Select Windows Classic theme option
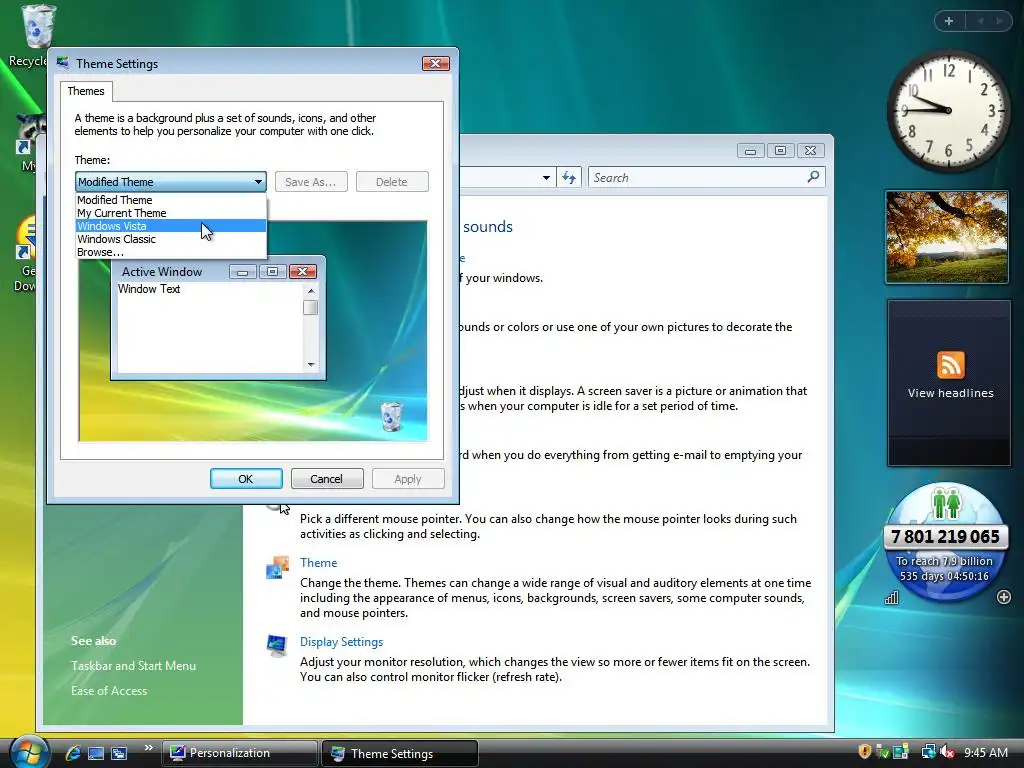 (x=171, y=239)
